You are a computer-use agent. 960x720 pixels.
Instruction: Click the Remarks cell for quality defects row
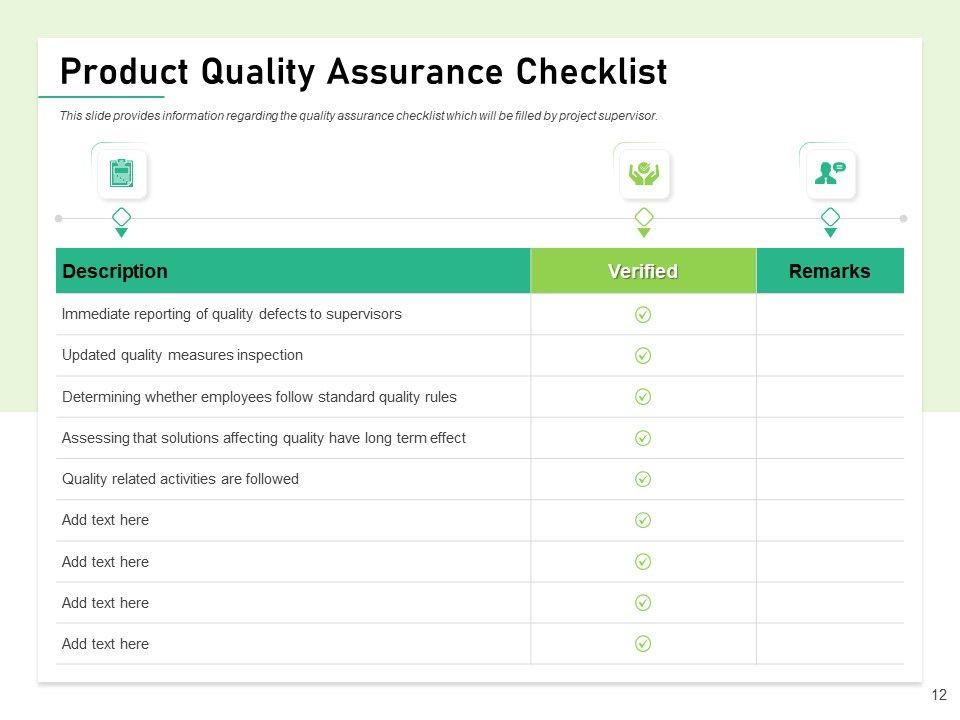tap(829, 314)
